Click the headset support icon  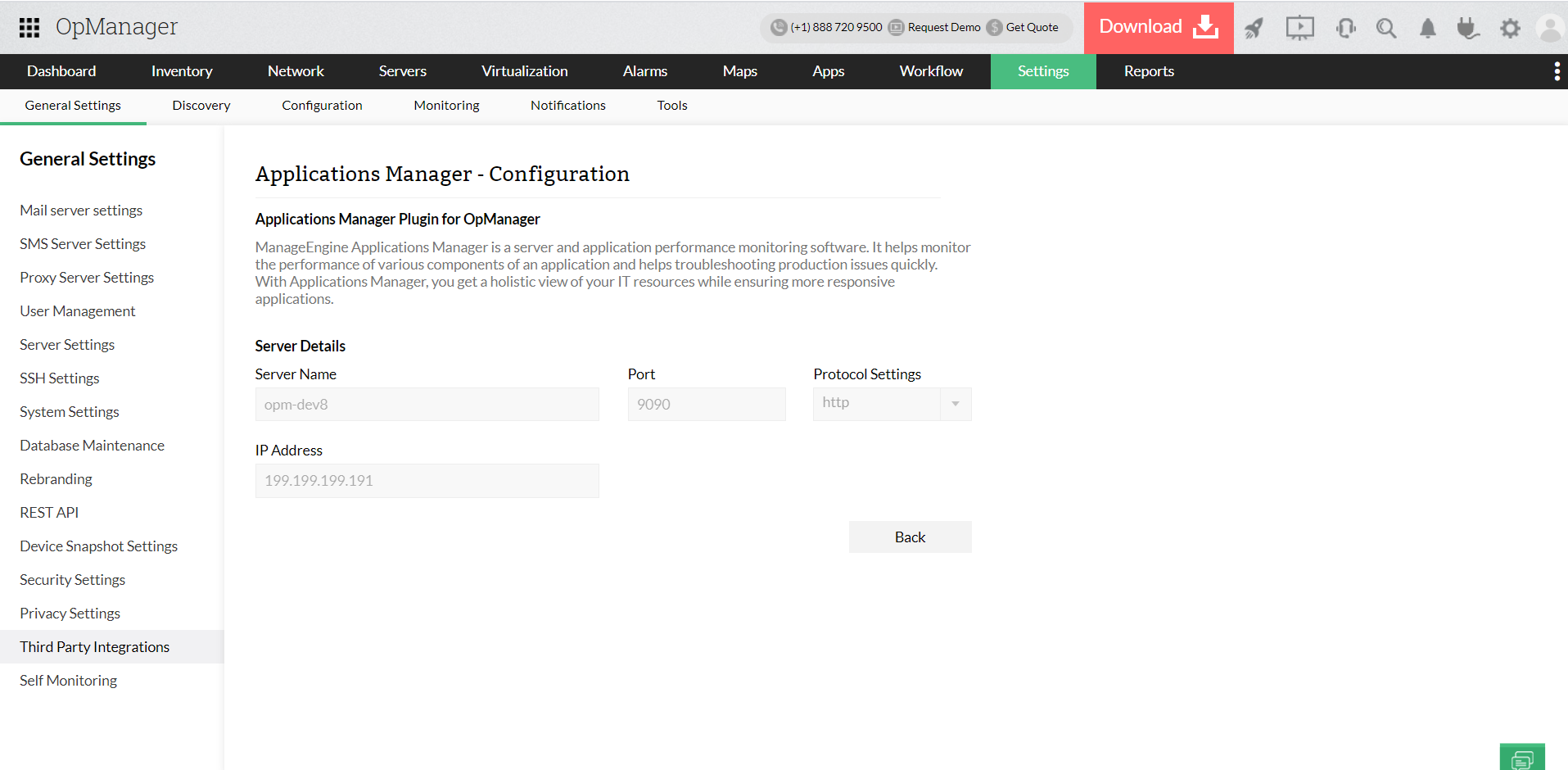point(1345,29)
